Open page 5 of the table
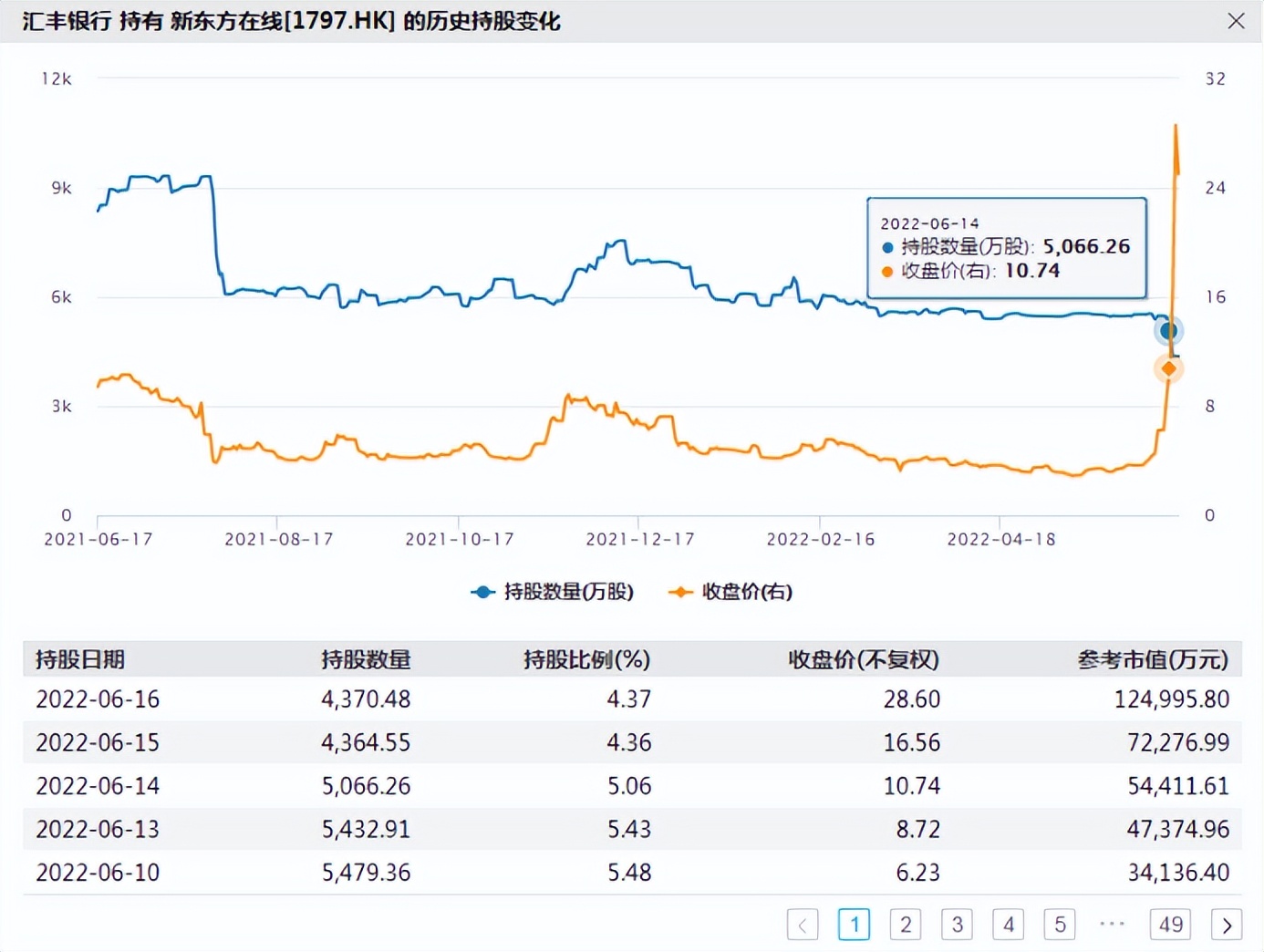 coord(1060,925)
